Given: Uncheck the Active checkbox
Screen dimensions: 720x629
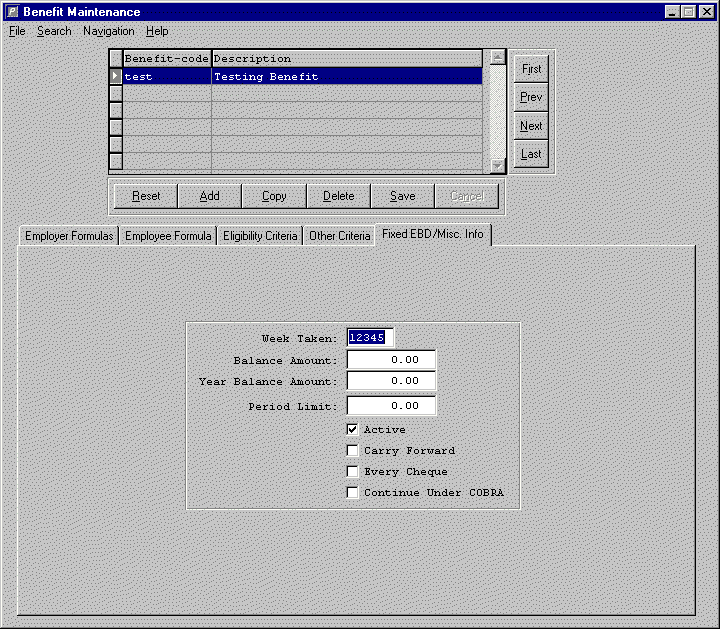Looking at the screenshot, I should point(352,430).
